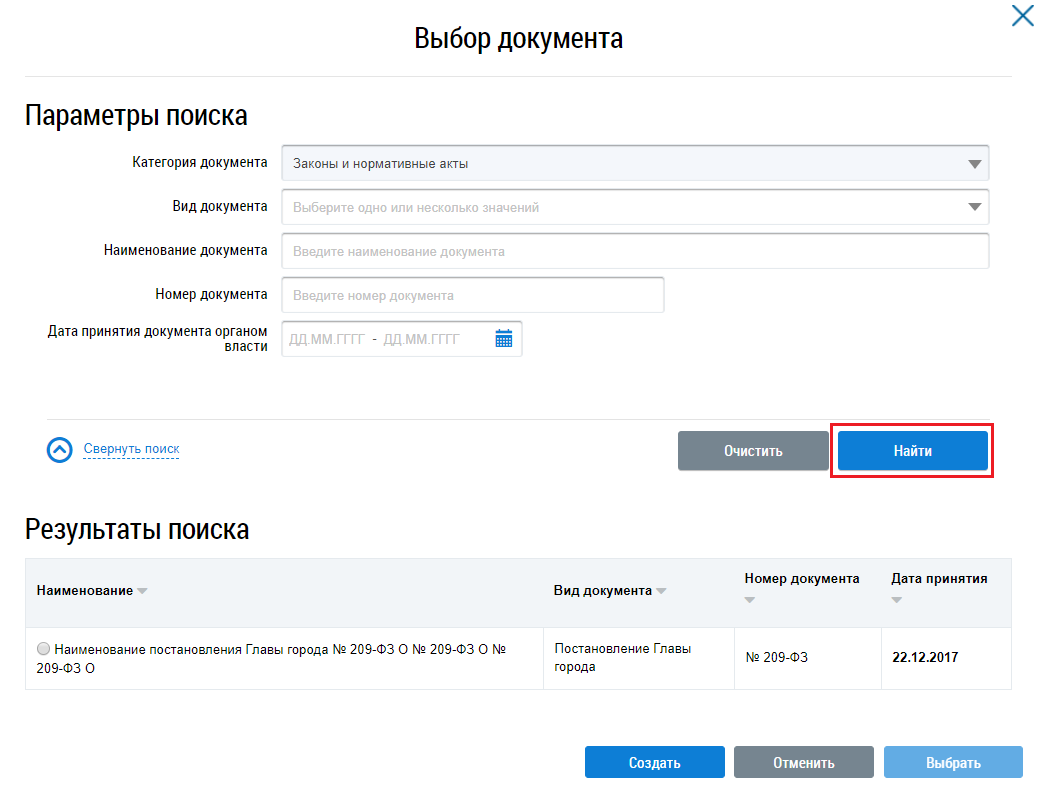
Task: Expand the Категория документа dropdown
Action: pyautogui.click(x=975, y=164)
